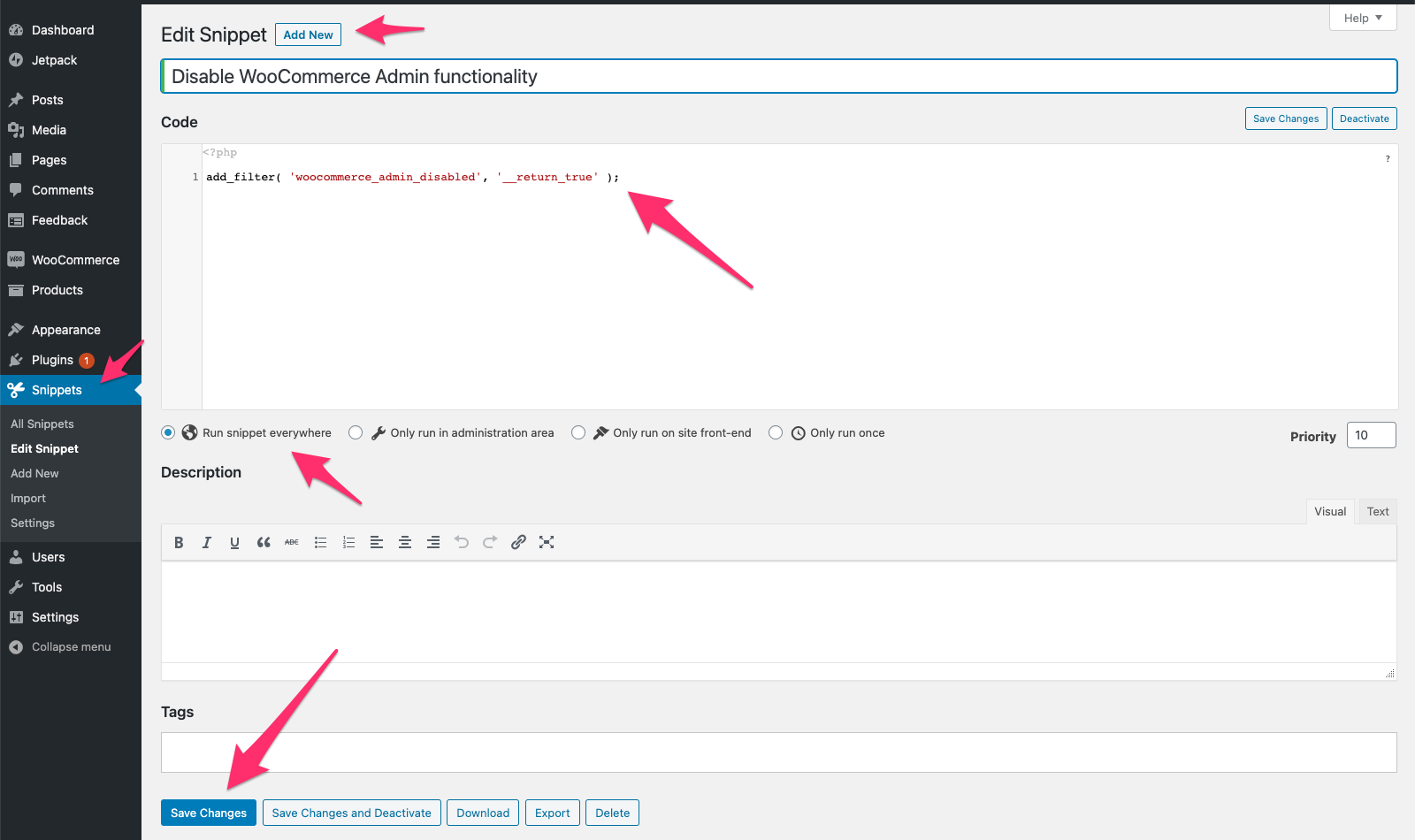
Task: Open Import submenu link
Action: (28, 499)
